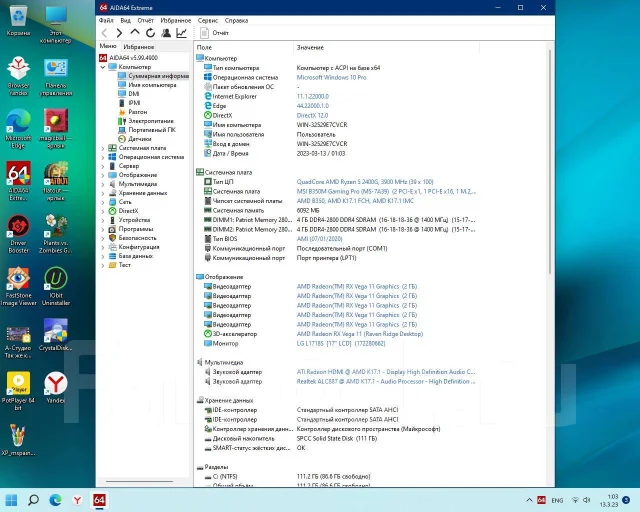Select the База данных tree item
The width and height of the screenshot is (640, 512).
pos(131,256)
